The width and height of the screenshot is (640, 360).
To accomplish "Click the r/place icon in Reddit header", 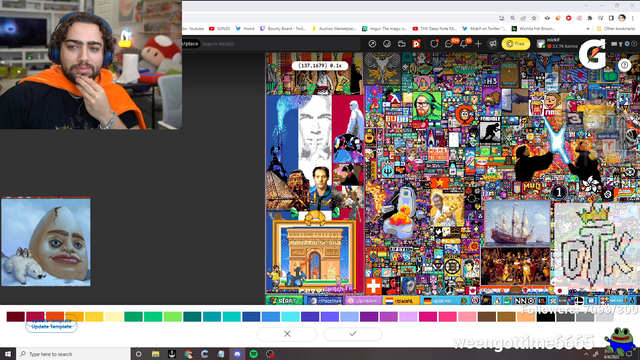I will [x=416, y=44].
